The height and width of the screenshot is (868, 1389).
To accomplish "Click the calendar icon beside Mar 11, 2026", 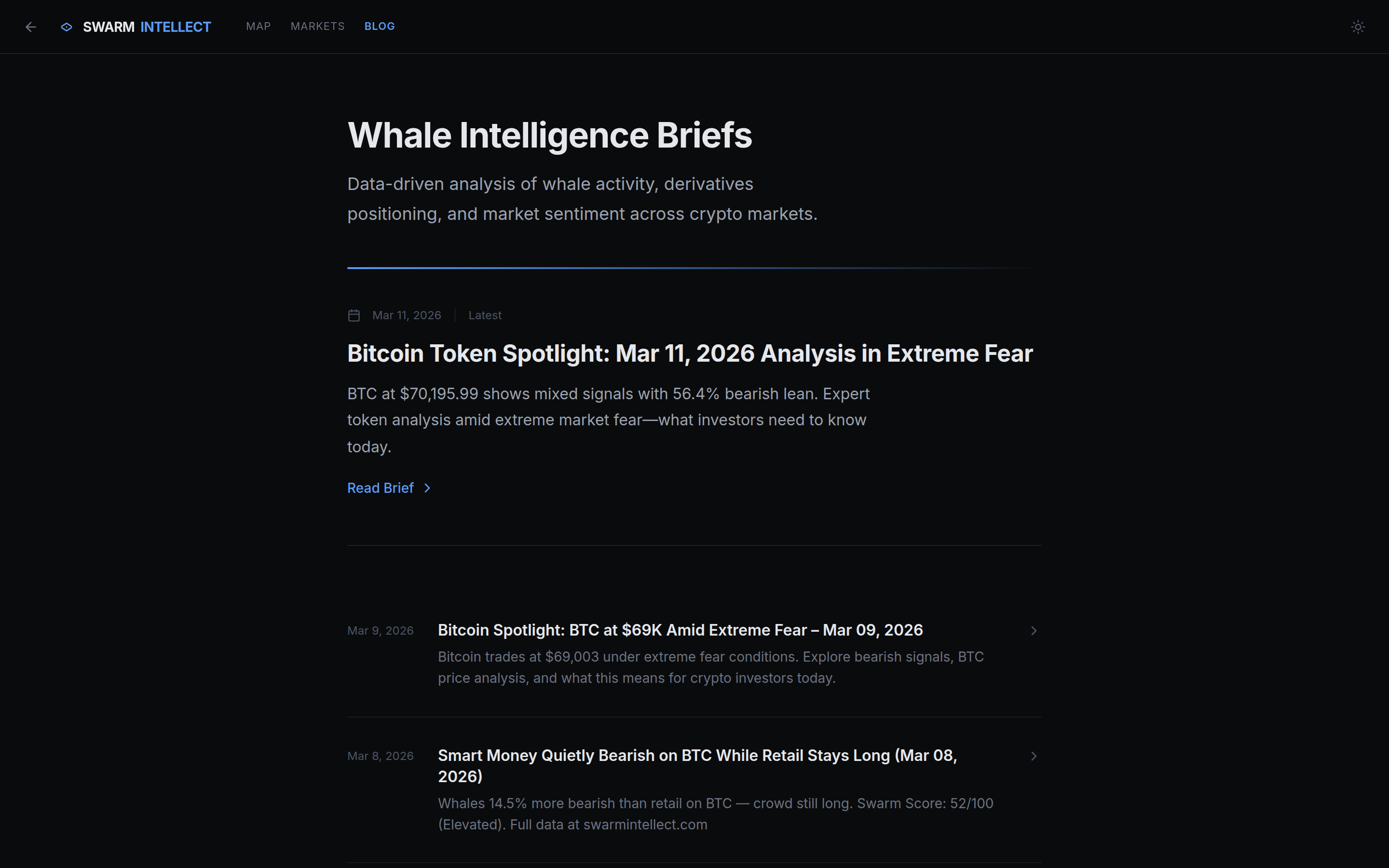I will (354, 314).
